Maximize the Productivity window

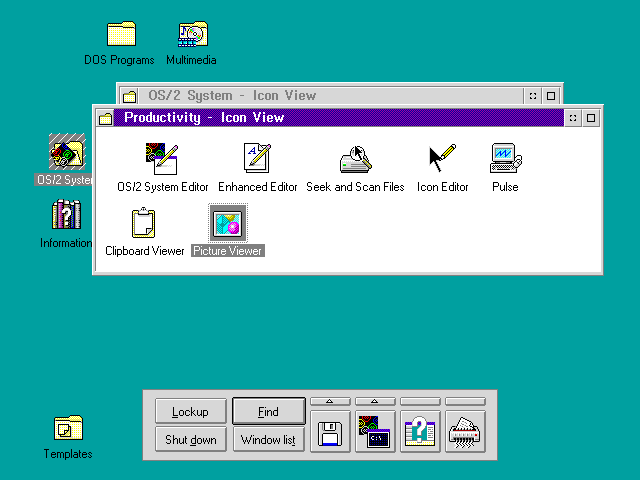click(591, 118)
